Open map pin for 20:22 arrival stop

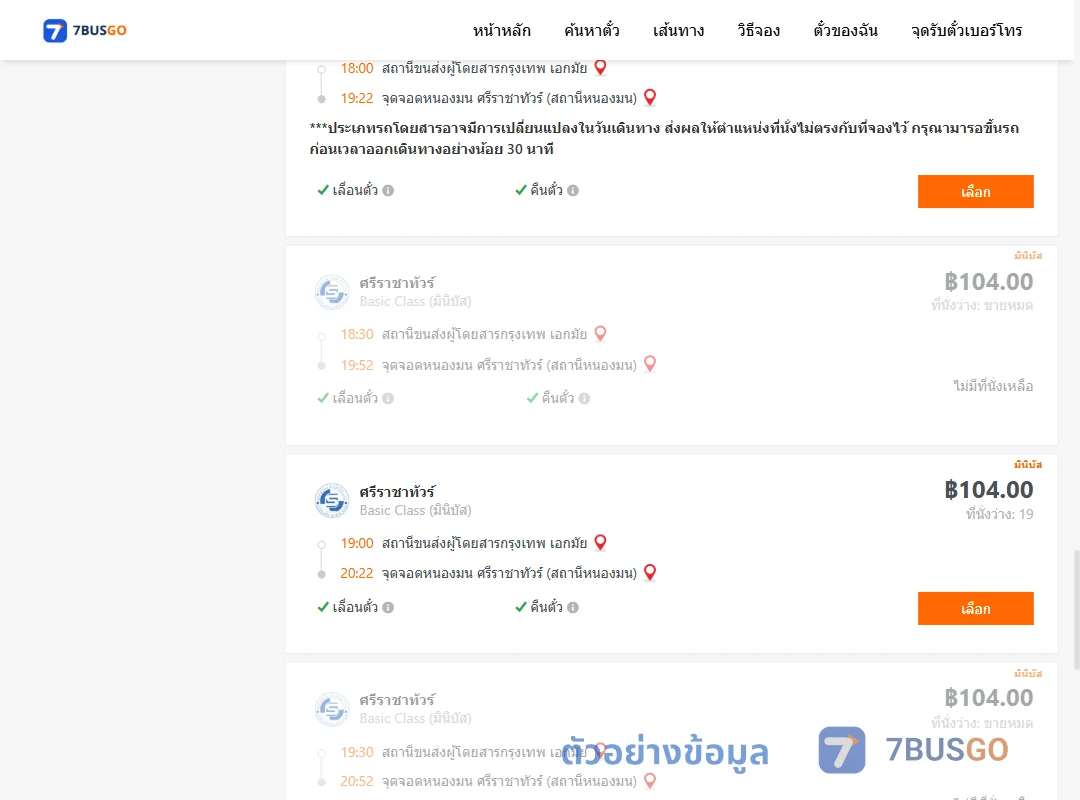(650, 573)
